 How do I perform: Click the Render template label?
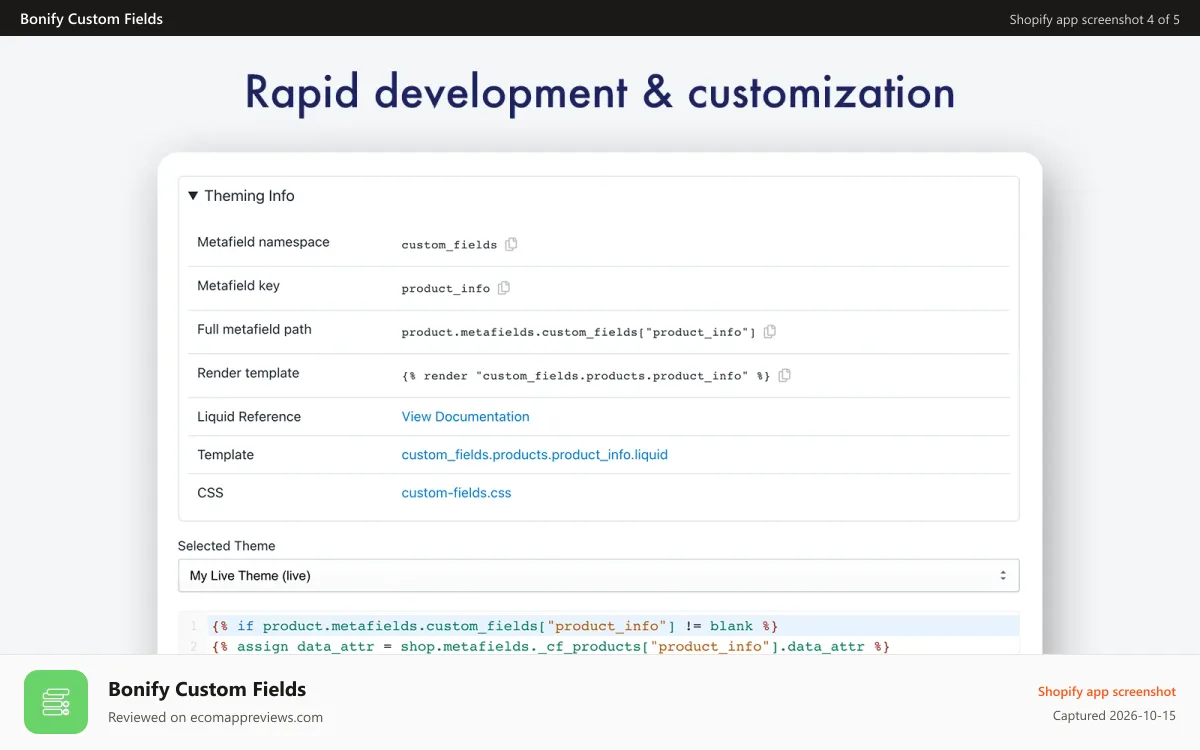tap(248, 373)
